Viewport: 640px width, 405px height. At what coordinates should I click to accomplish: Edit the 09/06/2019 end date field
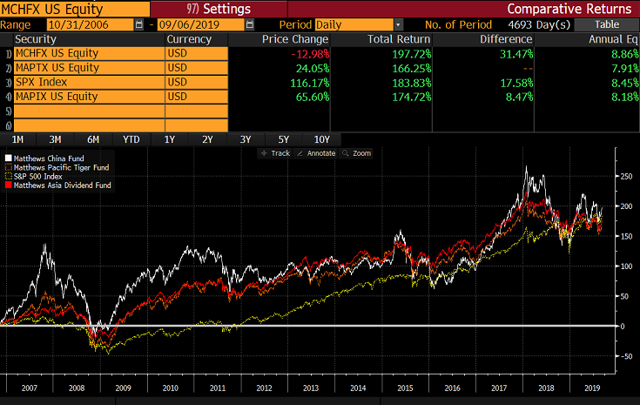pyautogui.click(x=201, y=25)
